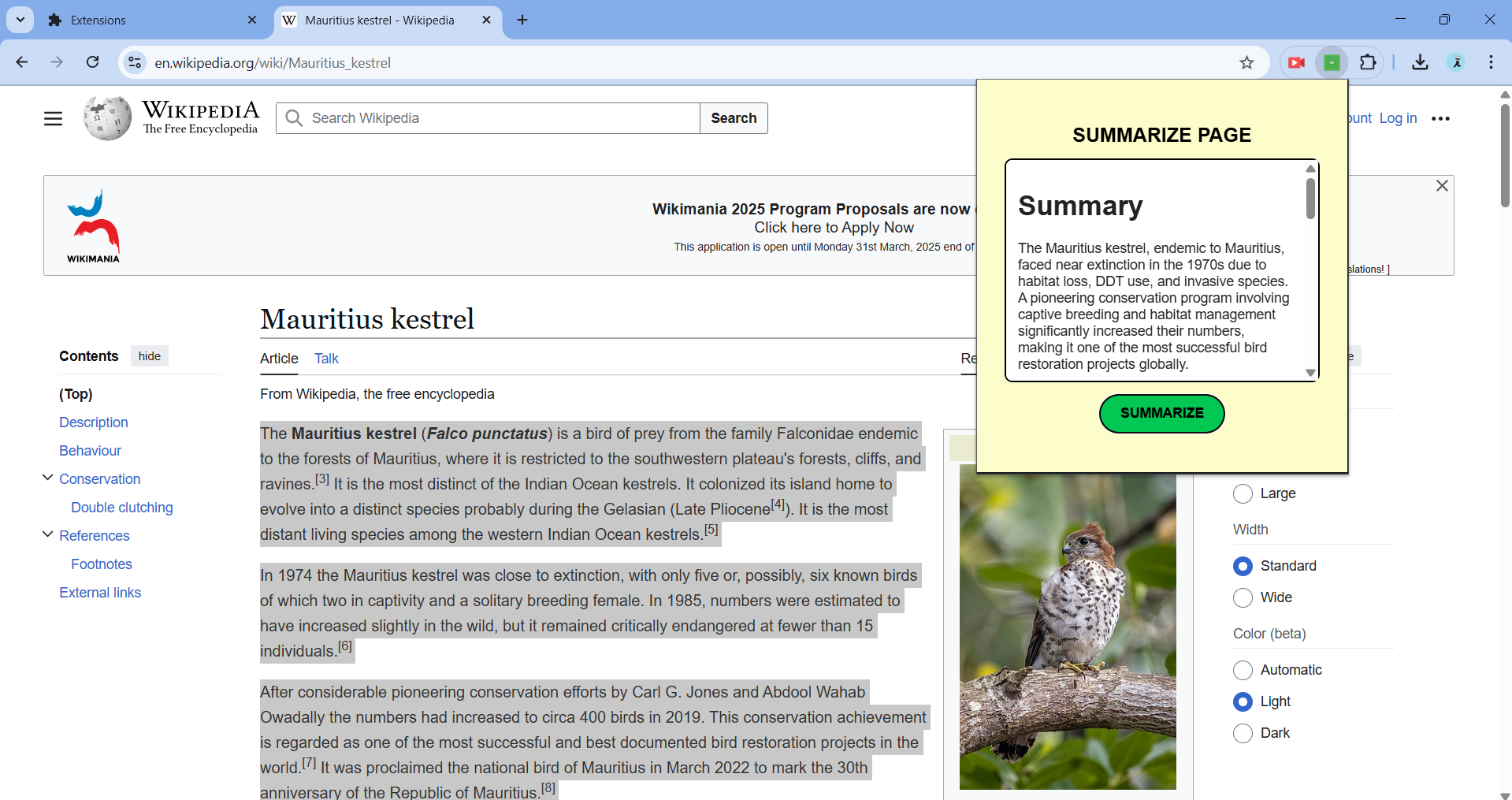Click the Mauritius kestrel bird photo
Image resolution: width=1512 pixels, height=800 pixels.
point(1068,627)
